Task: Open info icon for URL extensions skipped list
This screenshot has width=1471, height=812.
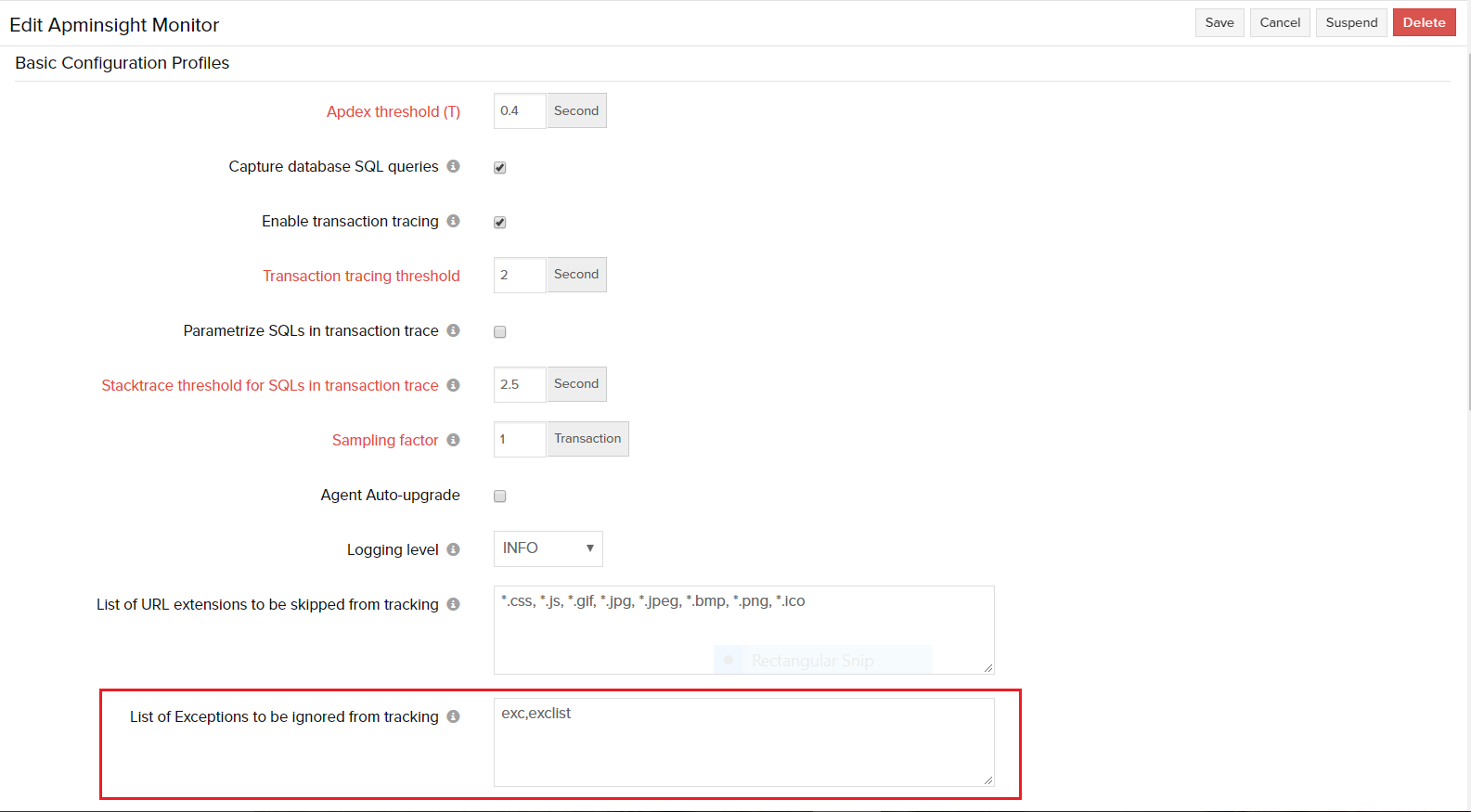Action: [453, 604]
